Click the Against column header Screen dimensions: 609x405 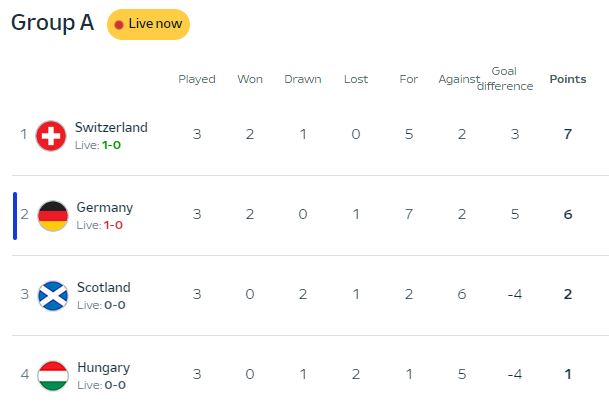click(x=460, y=79)
